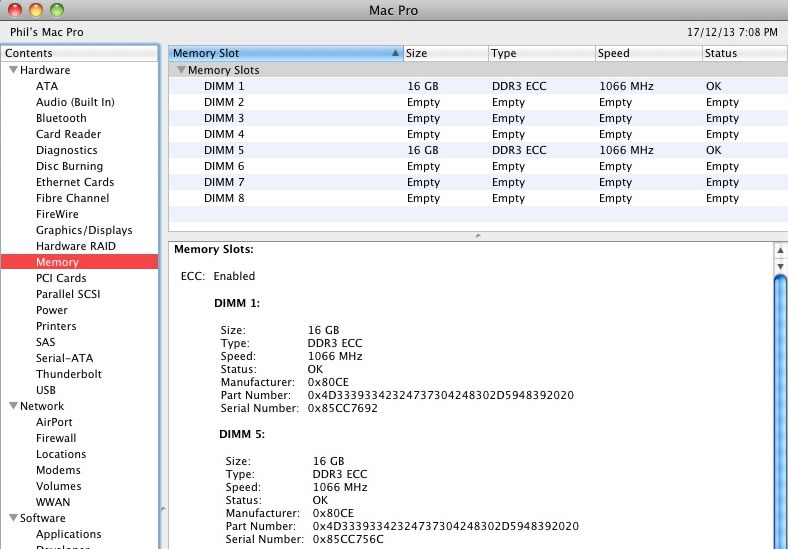Image resolution: width=788 pixels, height=549 pixels.
Task: Select DIMM 4 row in table
Action: (478, 134)
